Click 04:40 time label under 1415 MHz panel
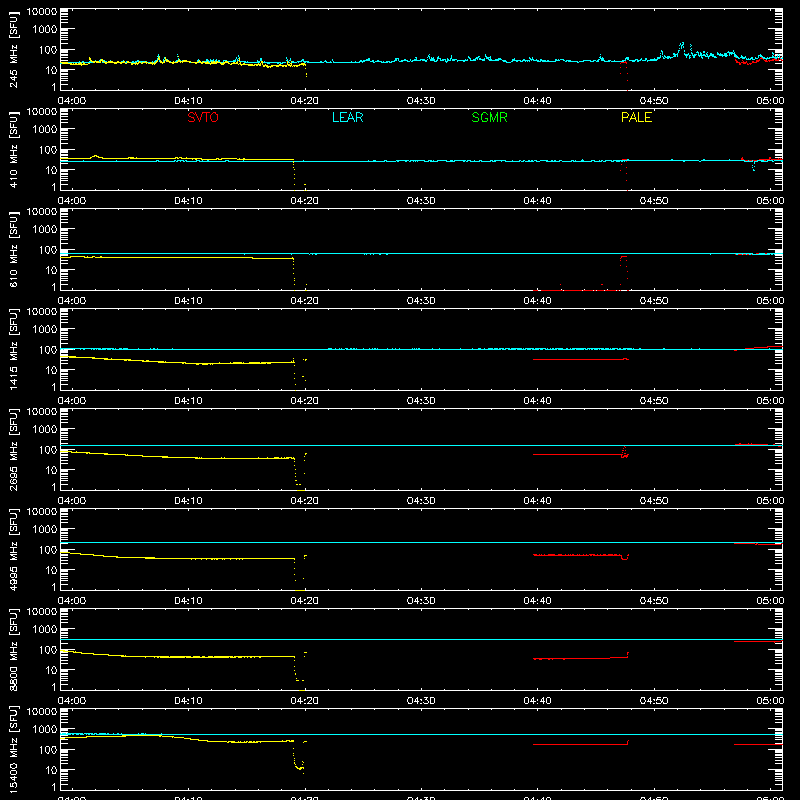Viewport: 800px width, 800px height. coord(537,401)
